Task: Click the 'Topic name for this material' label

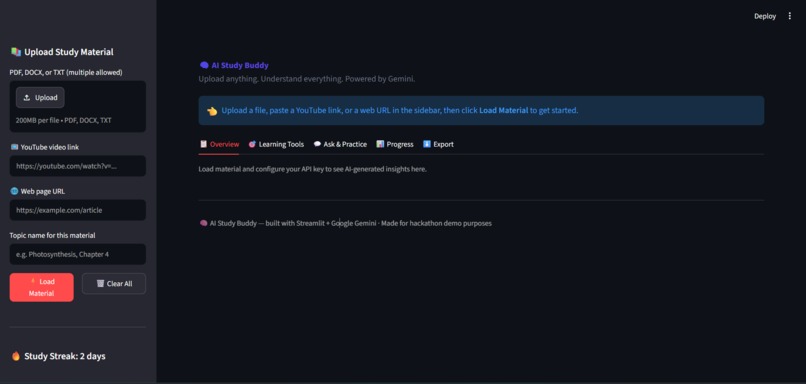Action: coord(52,235)
